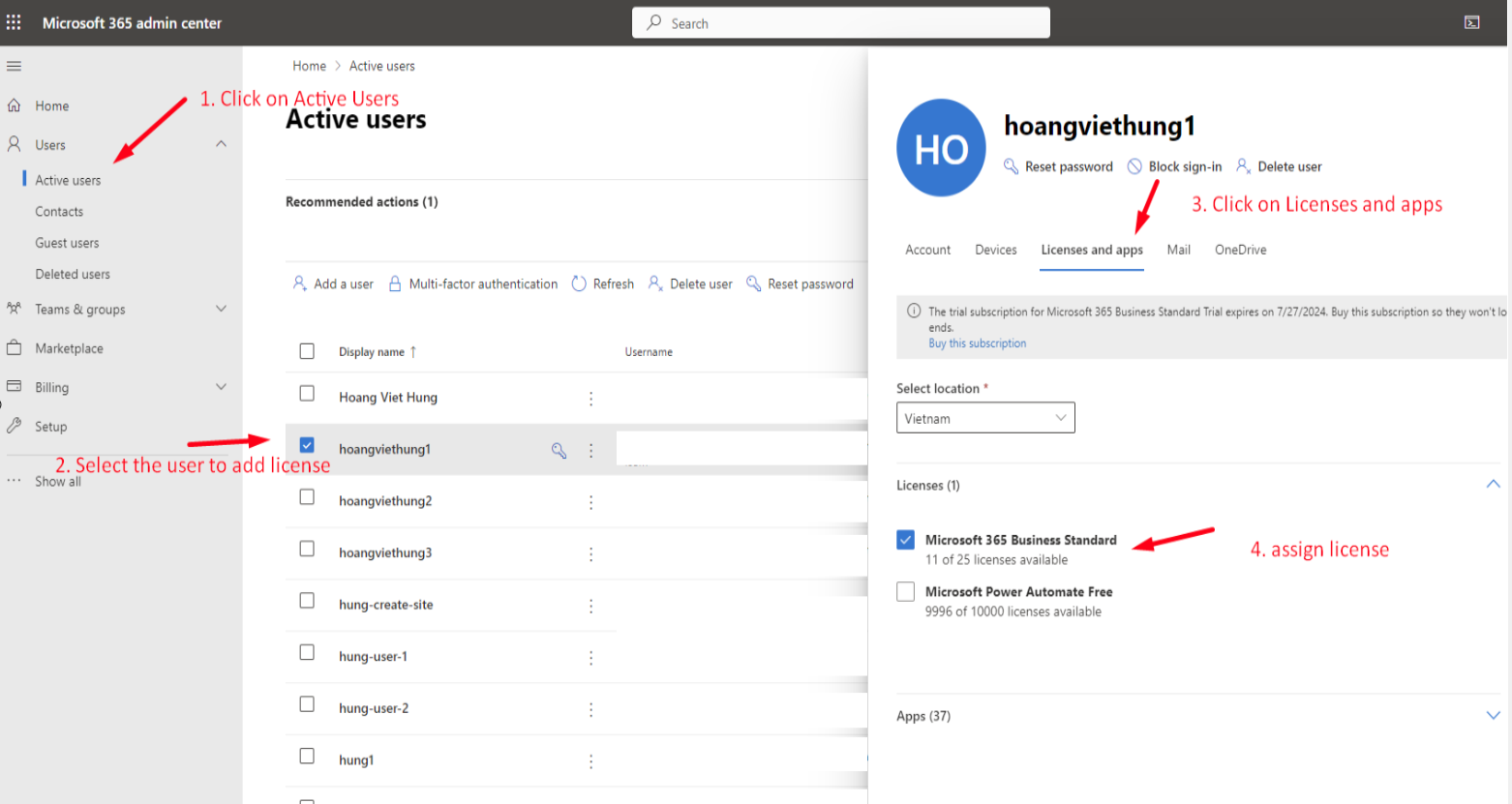Uncheck Microsoft 365 Business Standard license
The height and width of the screenshot is (804, 1512).
point(905,539)
